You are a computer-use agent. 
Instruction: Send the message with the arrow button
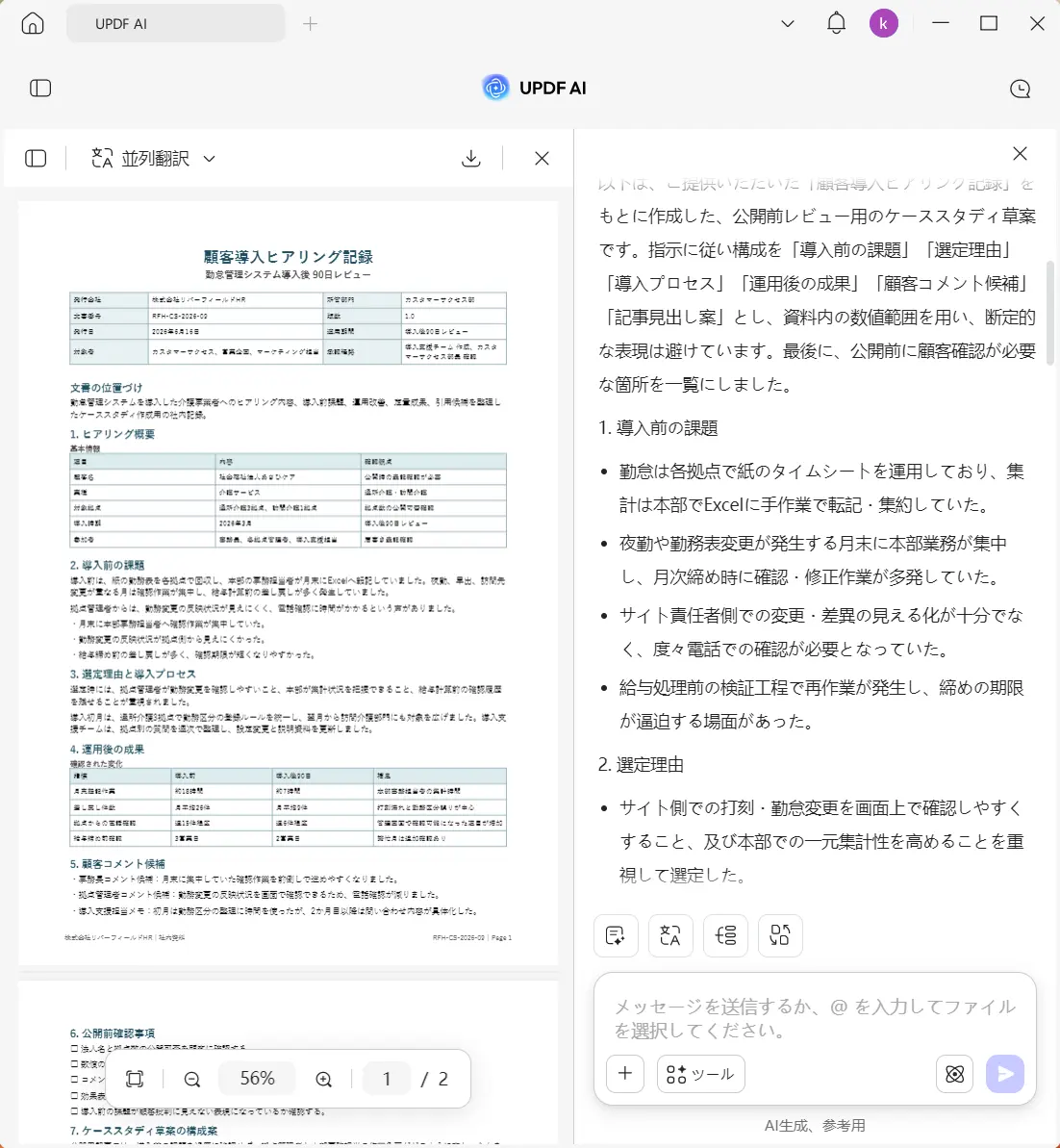1005,1073
